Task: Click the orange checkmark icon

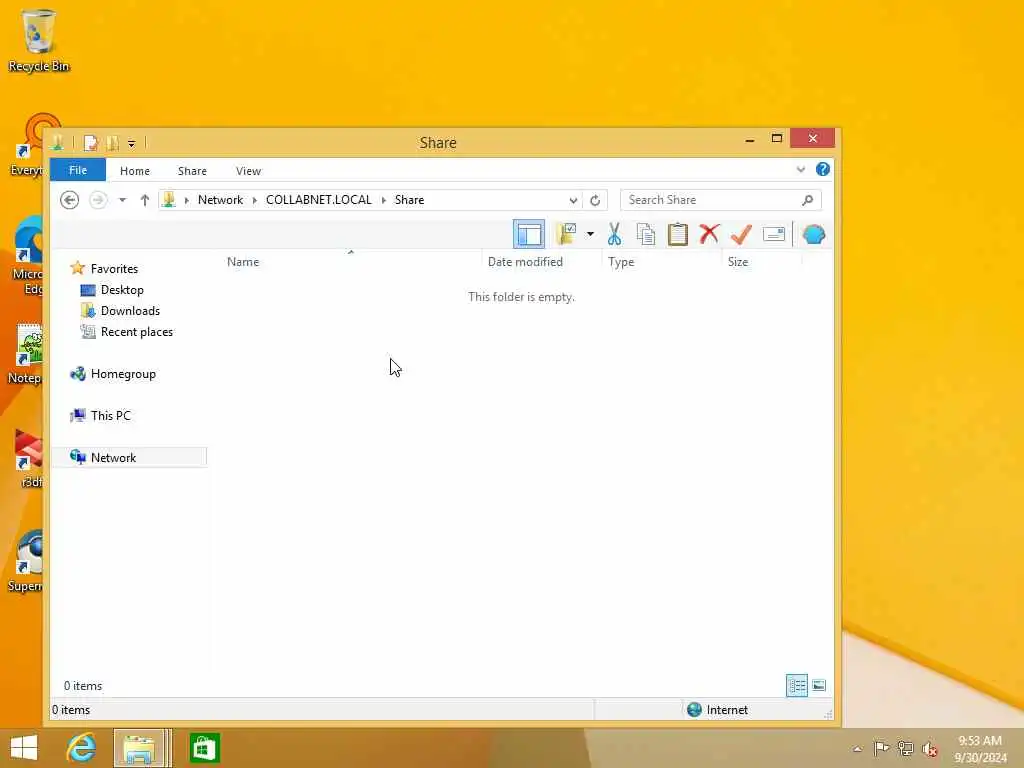Action: (x=741, y=234)
